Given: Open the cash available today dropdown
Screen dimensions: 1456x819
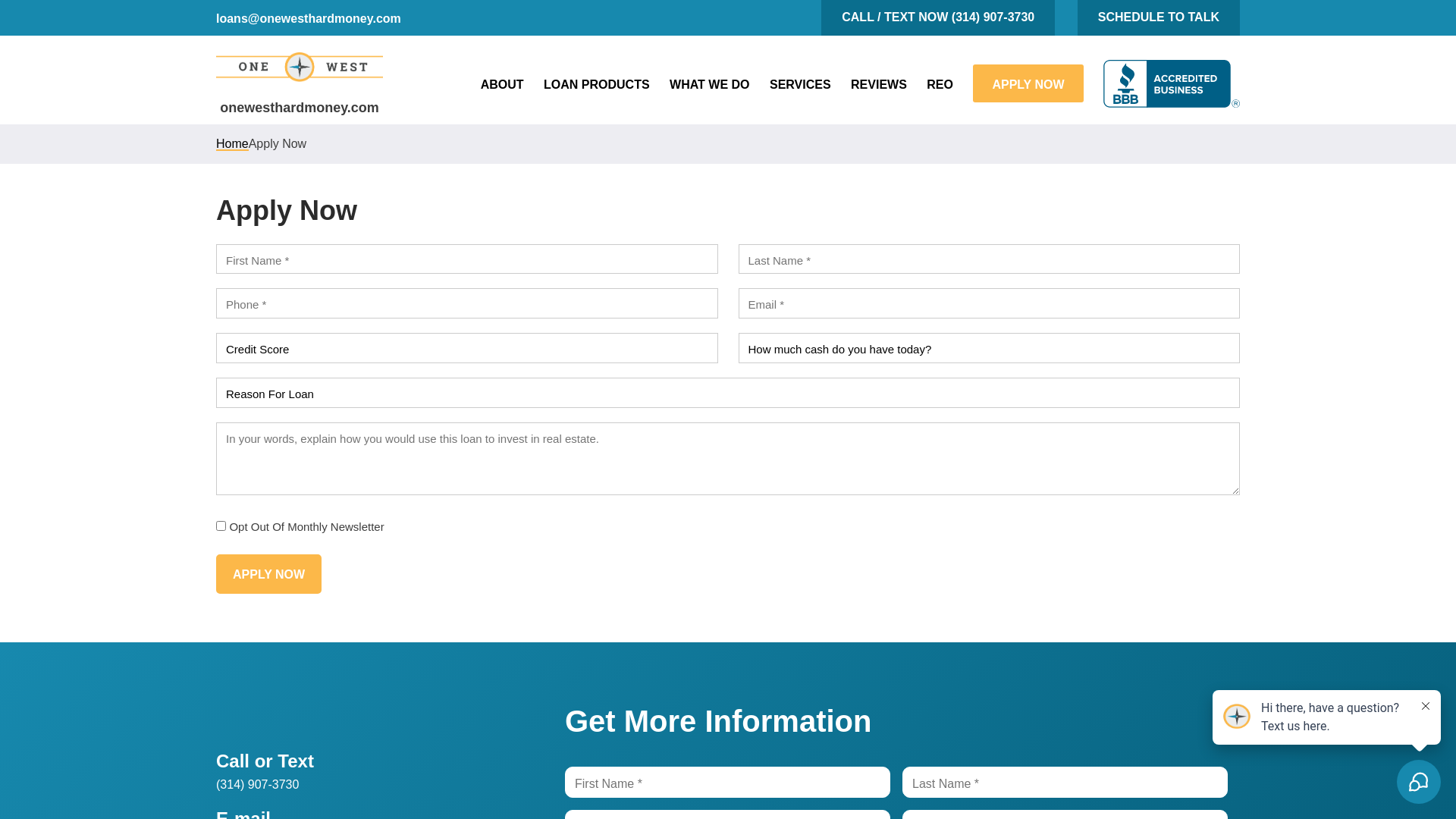Looking at the screenshot, I should click(989, 349).
